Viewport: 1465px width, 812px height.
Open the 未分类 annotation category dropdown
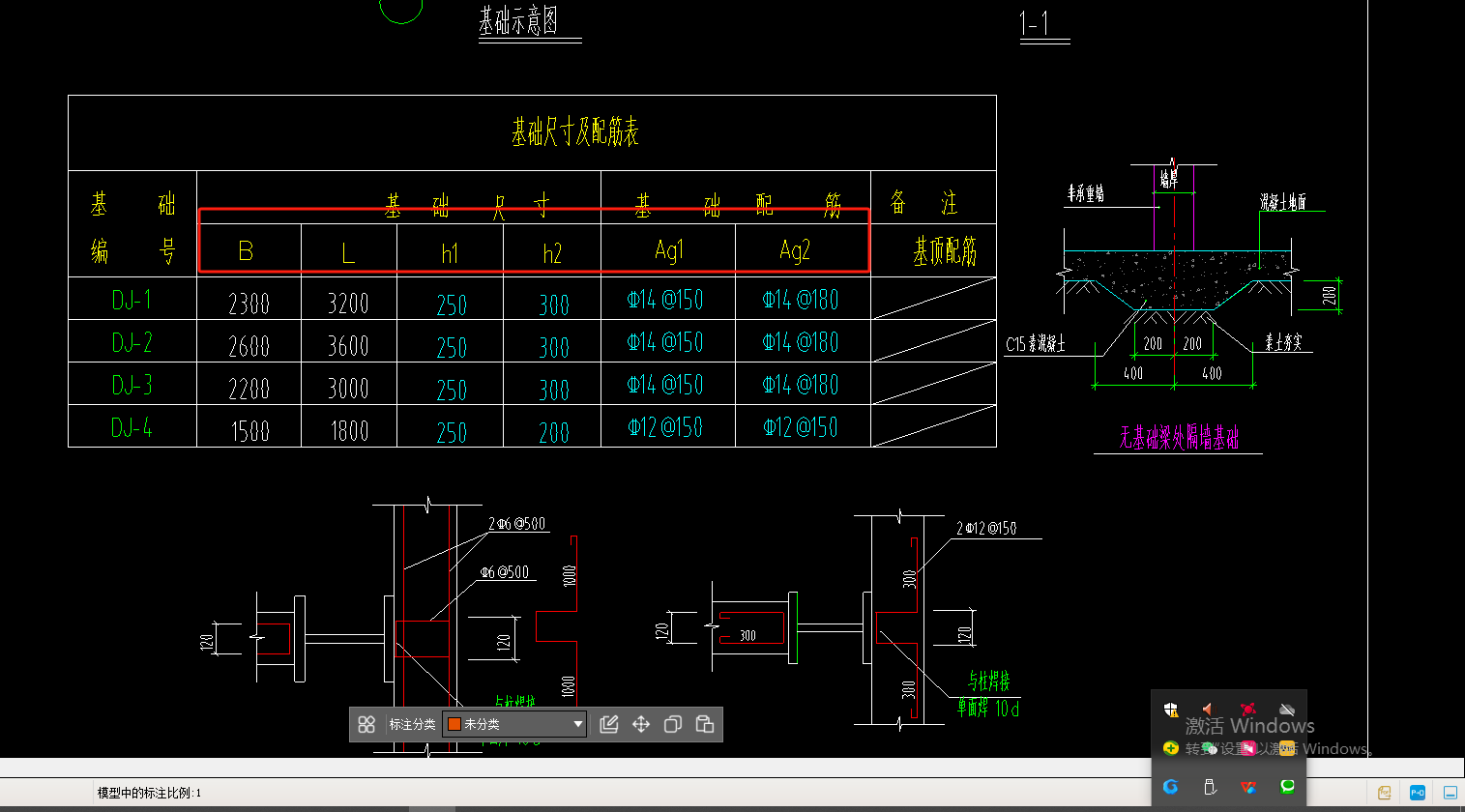[514, 724]
